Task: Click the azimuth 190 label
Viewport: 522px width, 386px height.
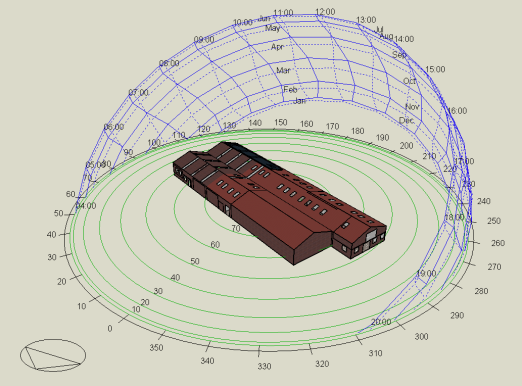Action: point(382,137)
